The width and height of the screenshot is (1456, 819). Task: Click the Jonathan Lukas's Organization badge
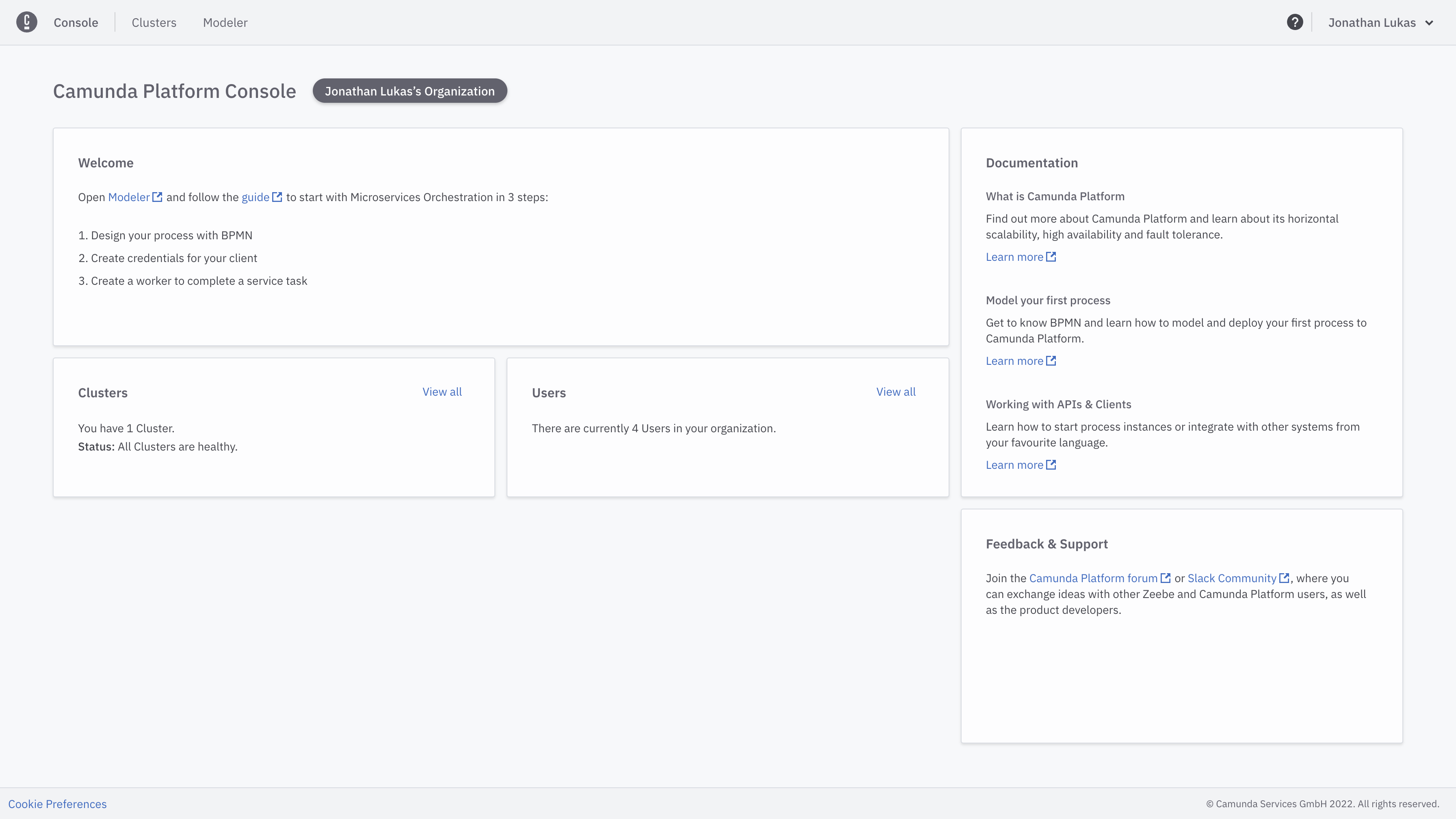tap(410, 91)
